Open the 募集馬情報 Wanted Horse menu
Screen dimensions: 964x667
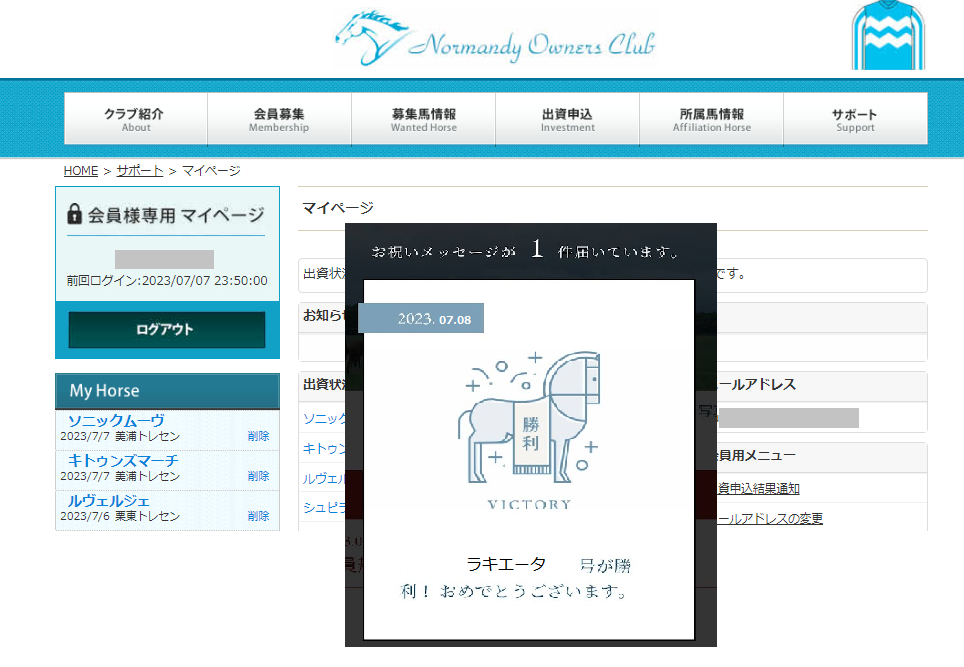423,119
